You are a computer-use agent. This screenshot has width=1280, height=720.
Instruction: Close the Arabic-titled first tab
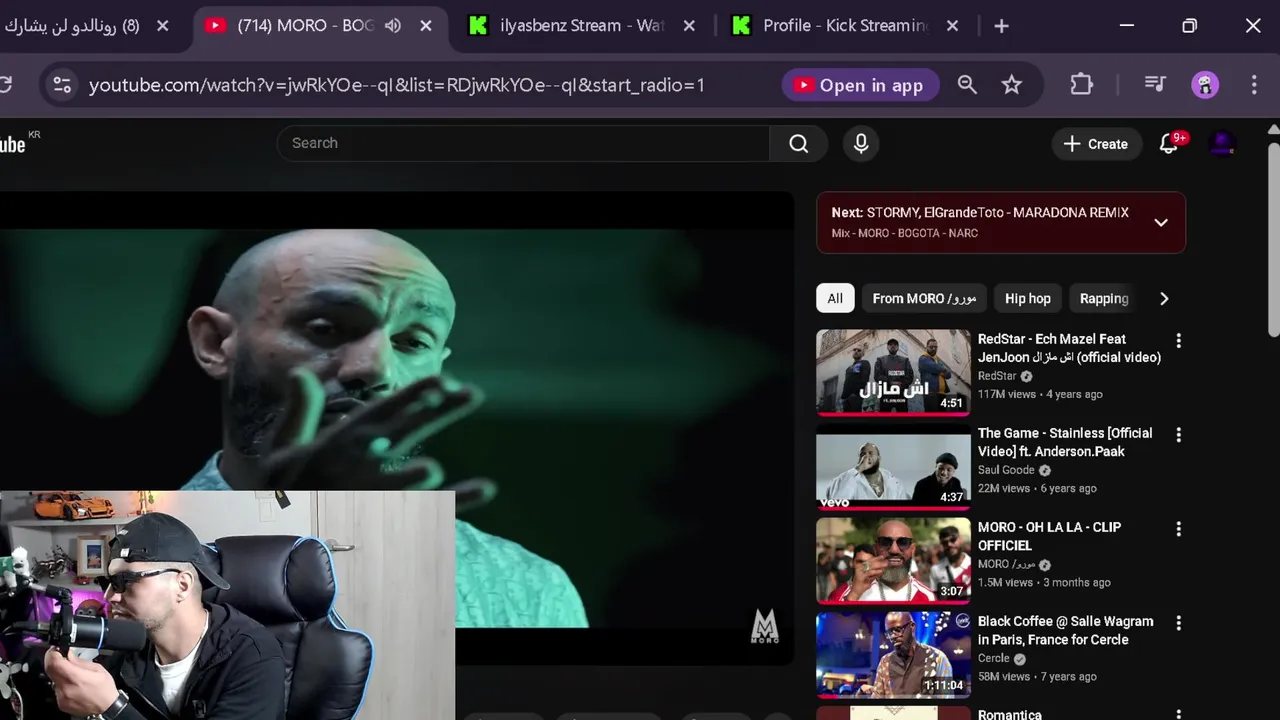163,26
